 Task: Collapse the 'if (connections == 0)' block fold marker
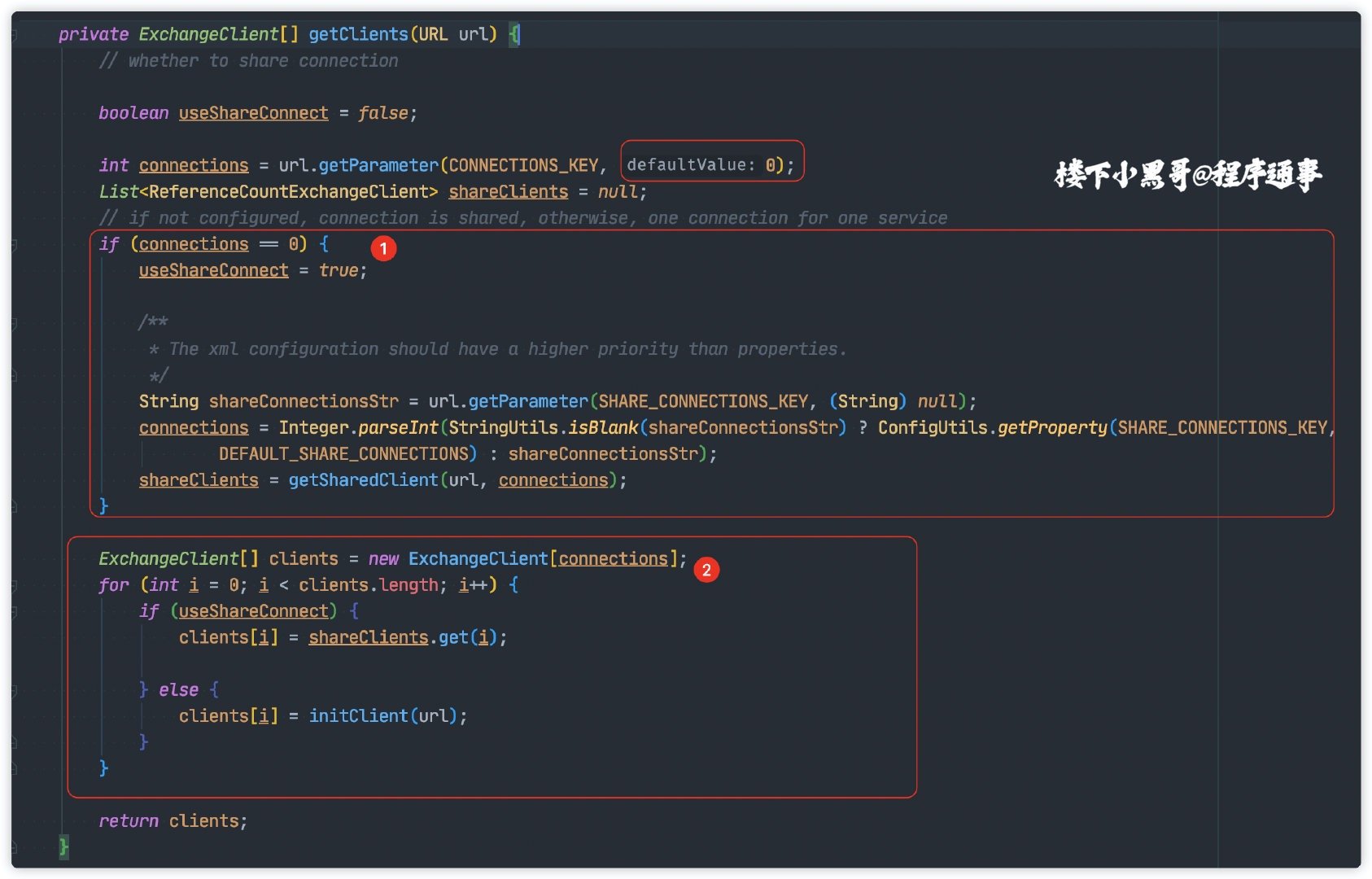pyautogui.click(x=14, y=244)
